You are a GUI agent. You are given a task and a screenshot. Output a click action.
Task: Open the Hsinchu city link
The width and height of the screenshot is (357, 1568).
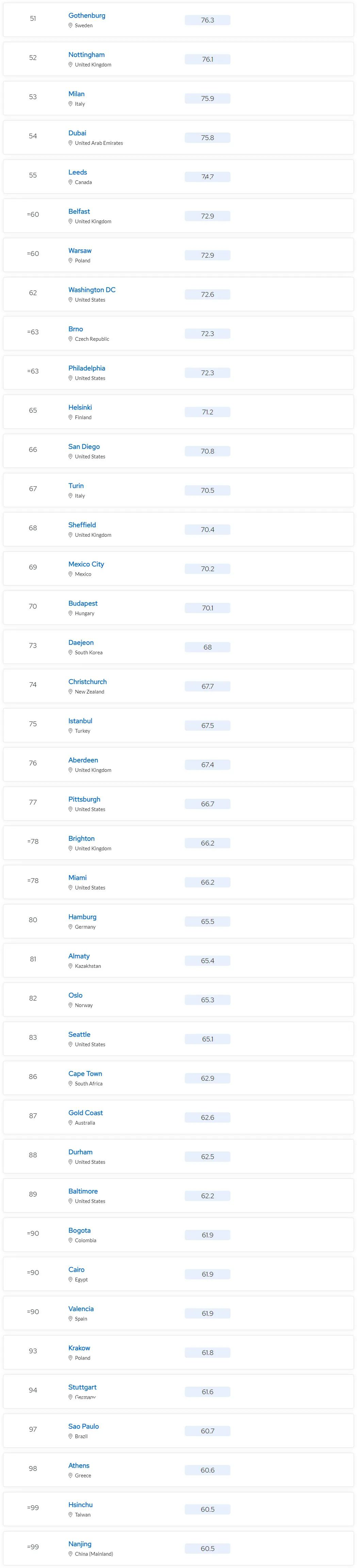pos(80,1505)
